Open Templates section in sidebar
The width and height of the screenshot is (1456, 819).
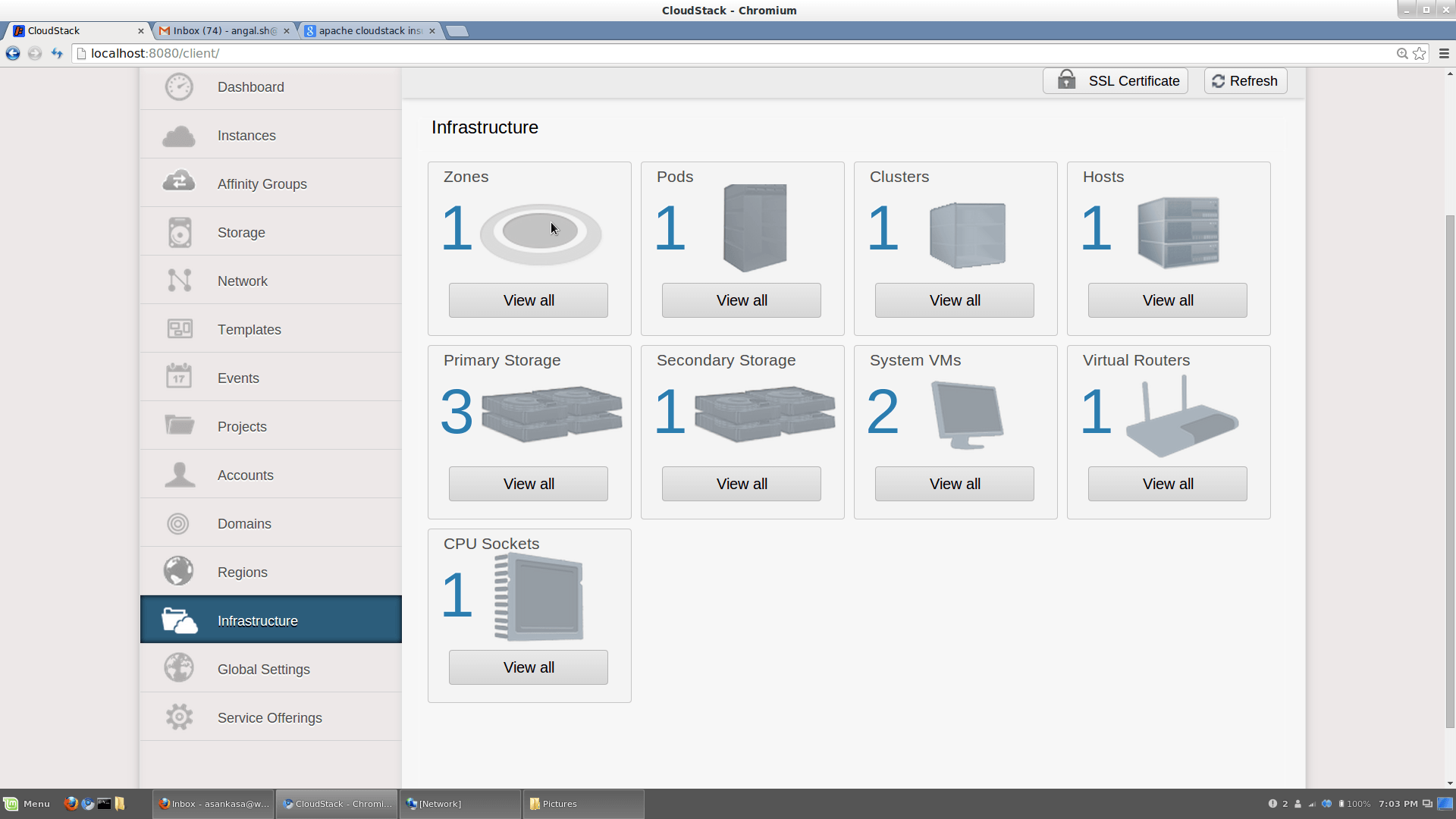tap(271, 329)
